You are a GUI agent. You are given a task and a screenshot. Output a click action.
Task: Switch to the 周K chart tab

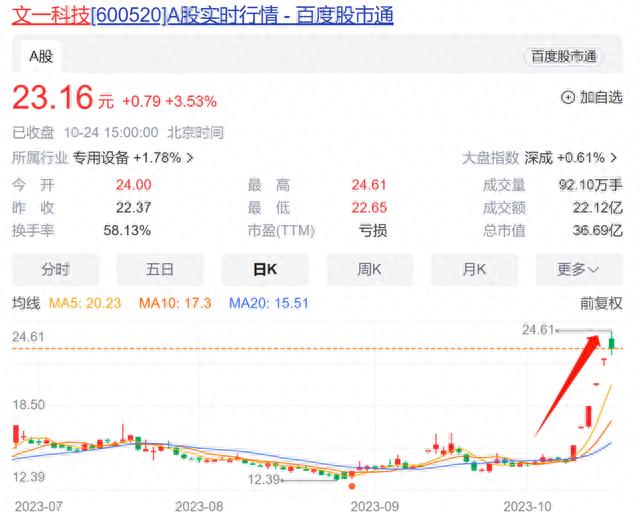click(x=369, y=269)
